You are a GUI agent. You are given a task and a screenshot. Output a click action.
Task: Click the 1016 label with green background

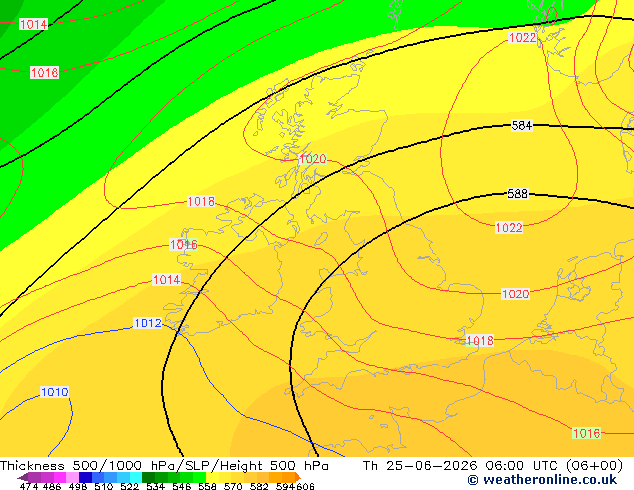point(586,433)
